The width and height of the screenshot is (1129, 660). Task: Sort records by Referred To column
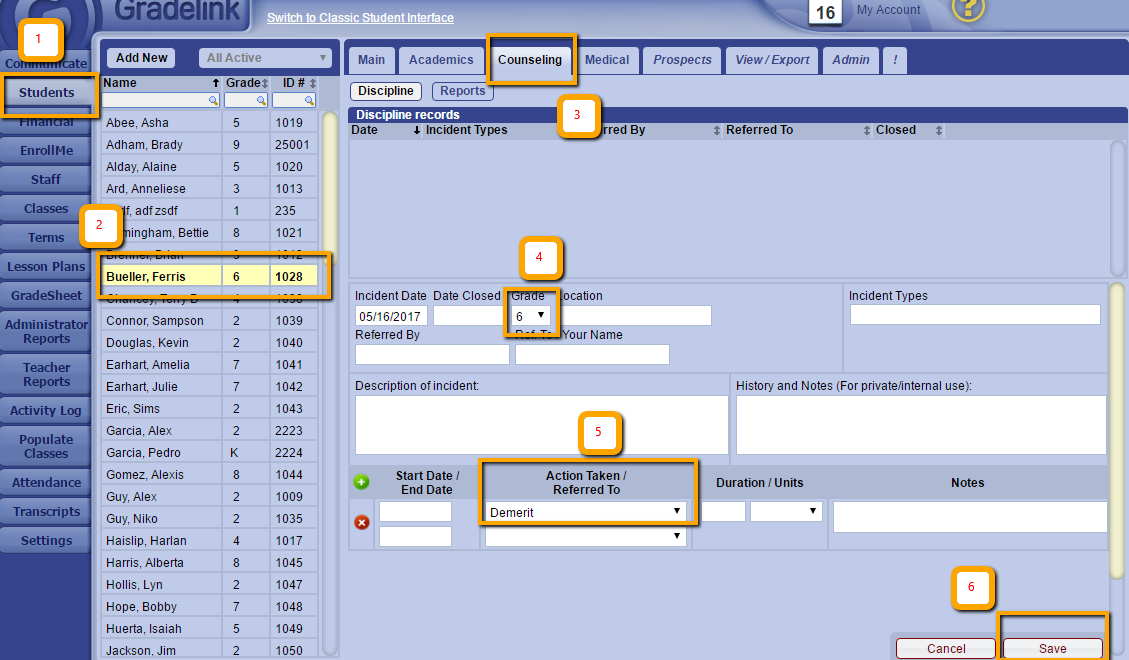pyautogui.click(x=866, y=130)
